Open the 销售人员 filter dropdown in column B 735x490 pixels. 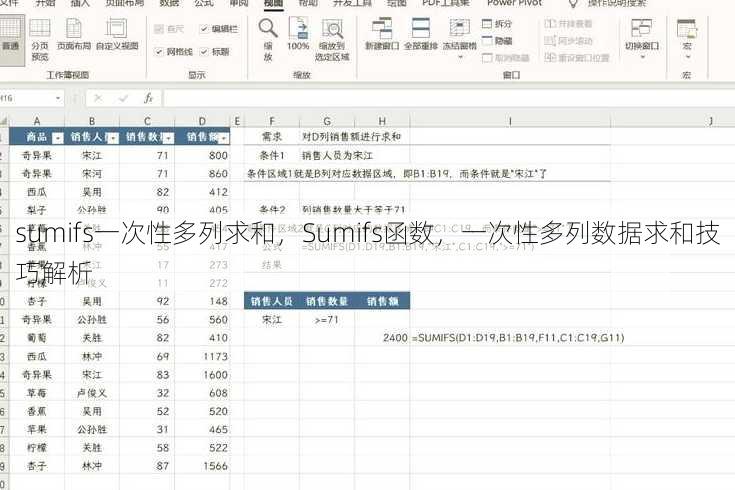tap(113, 138)
